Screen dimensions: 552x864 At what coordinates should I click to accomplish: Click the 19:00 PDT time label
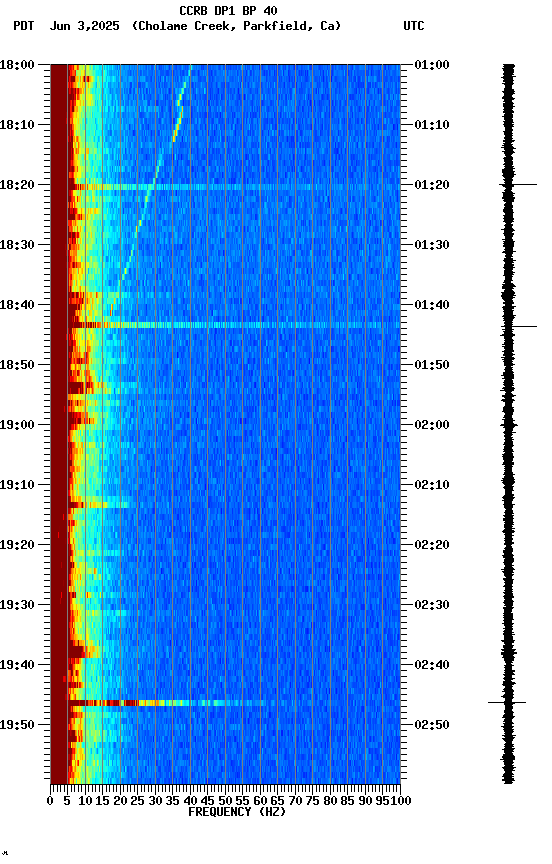17,425
